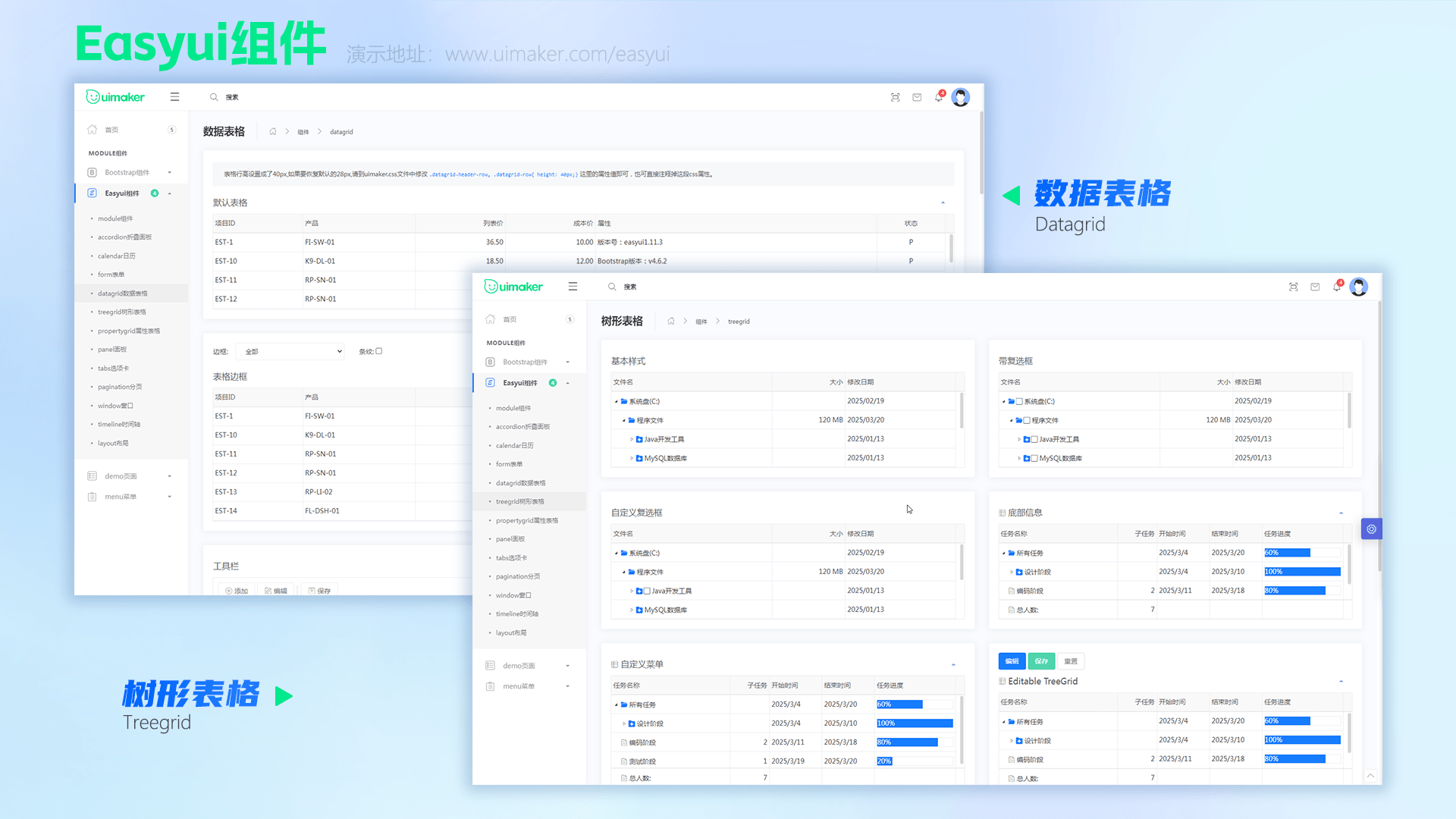This screenshot has height=819, width=1456.
Task: Open the 边框 dropdown showing 全部
Action: [290, 351]
